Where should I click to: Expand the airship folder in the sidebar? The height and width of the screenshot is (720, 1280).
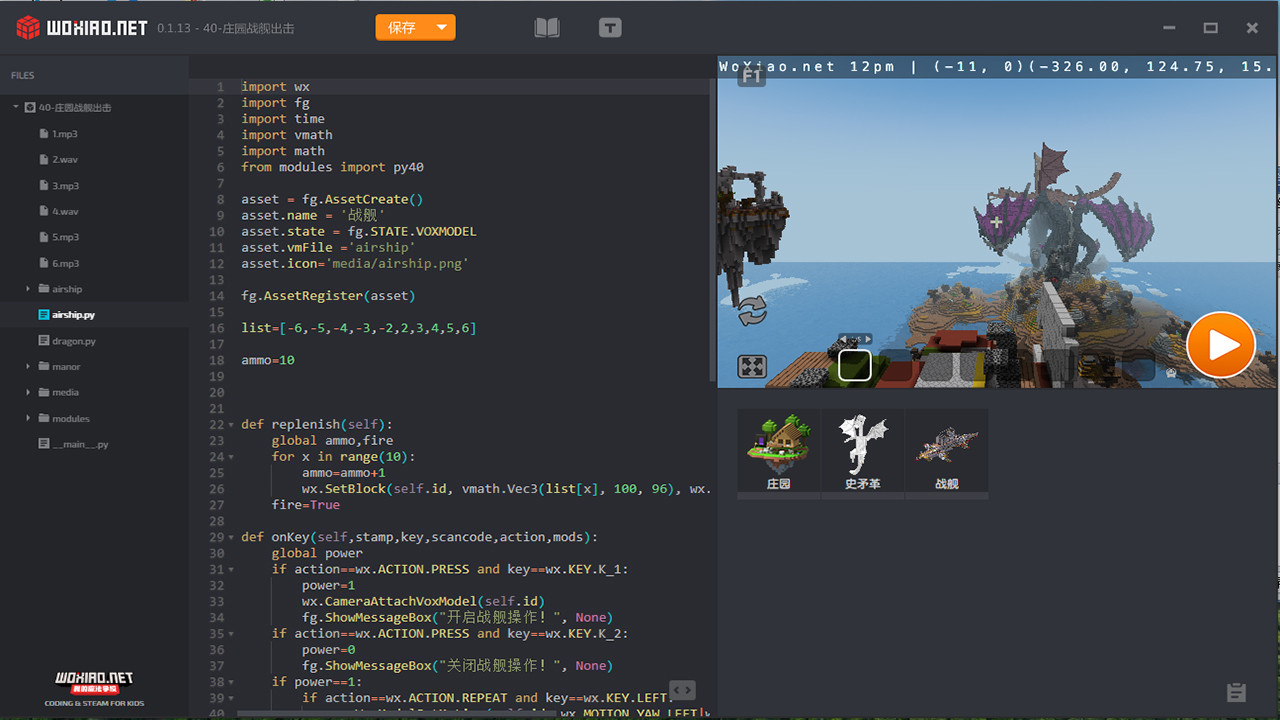tap(27, 288)
